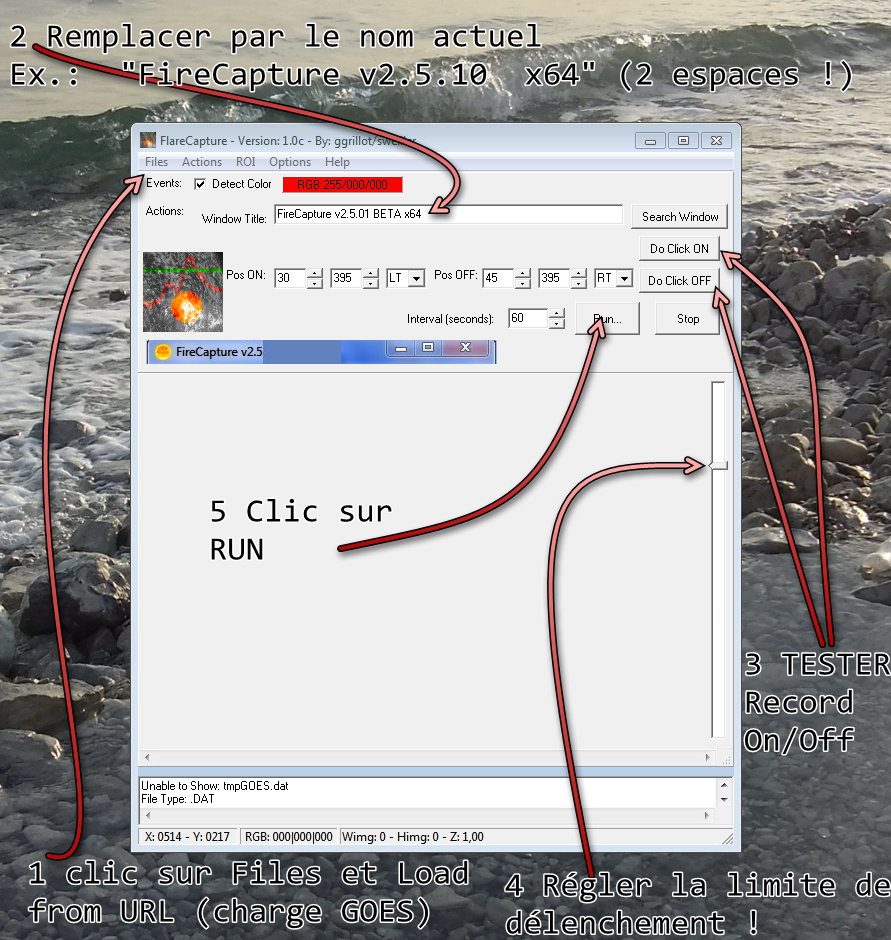Click the Pos OFF X field showing 45
This screenshot has height=940, width=891.
point(498,278)
